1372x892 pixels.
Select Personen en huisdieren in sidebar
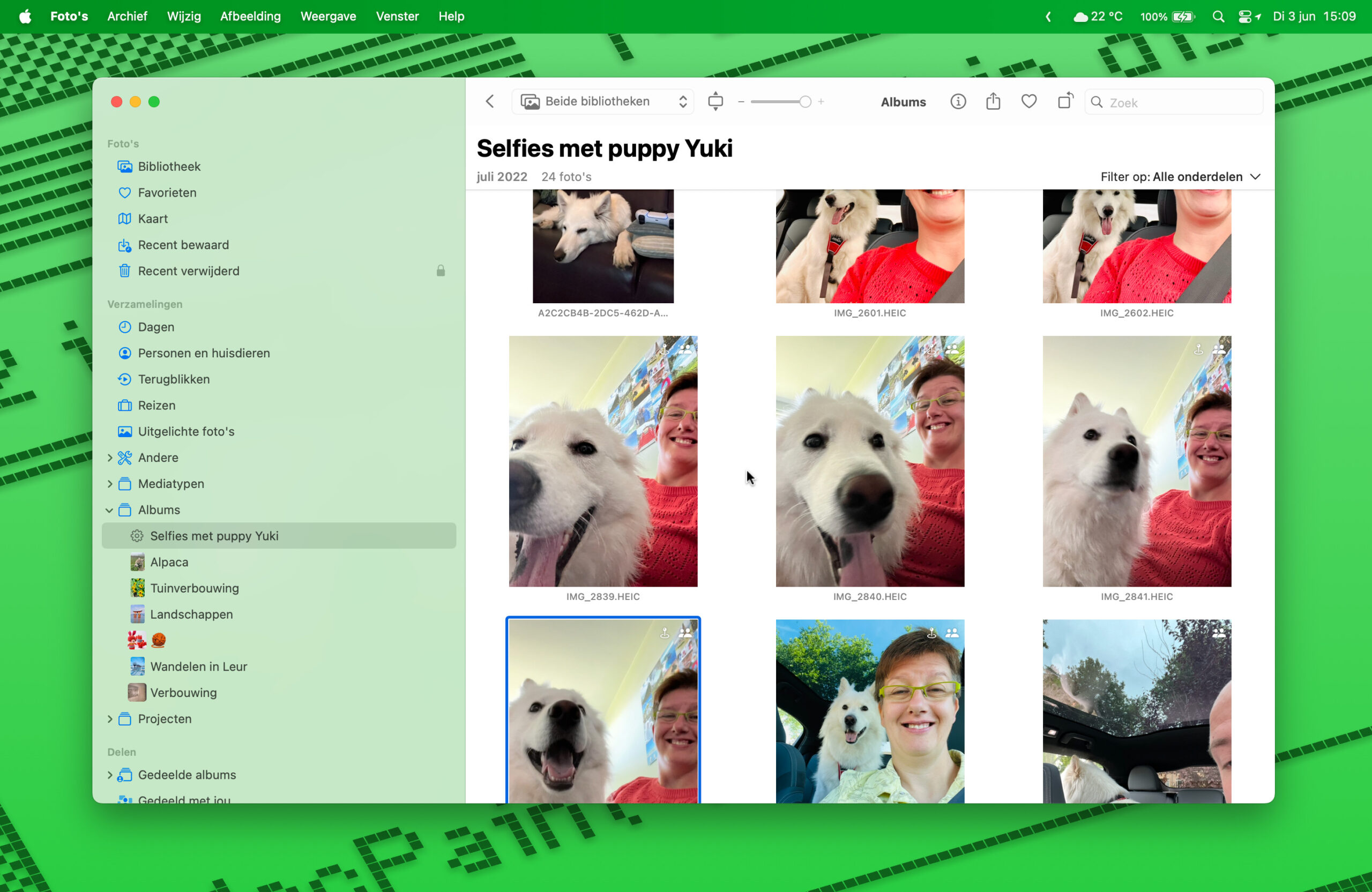(x=204, y=353)
